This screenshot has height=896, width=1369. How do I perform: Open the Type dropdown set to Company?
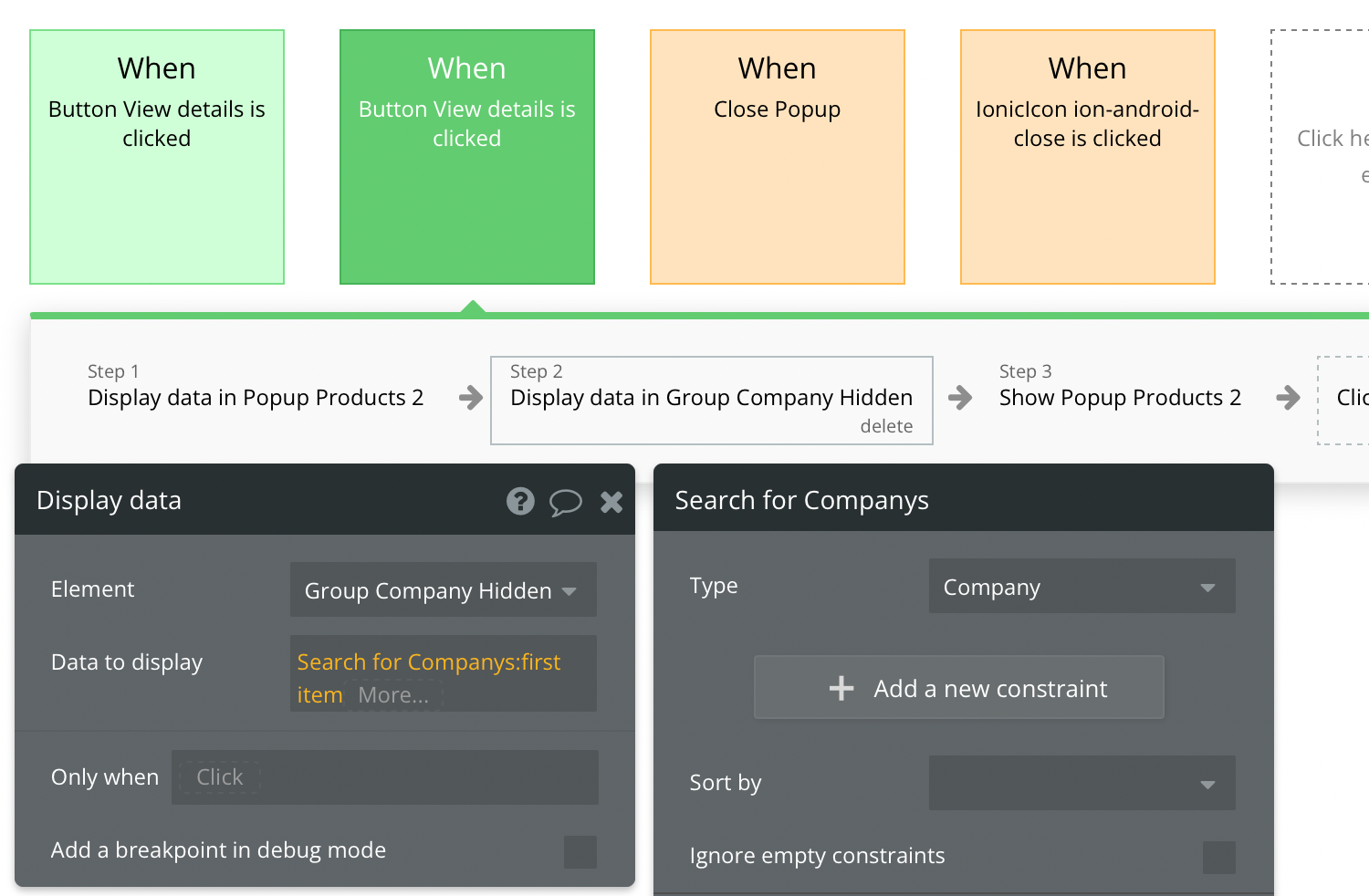tap(1082, 586)
